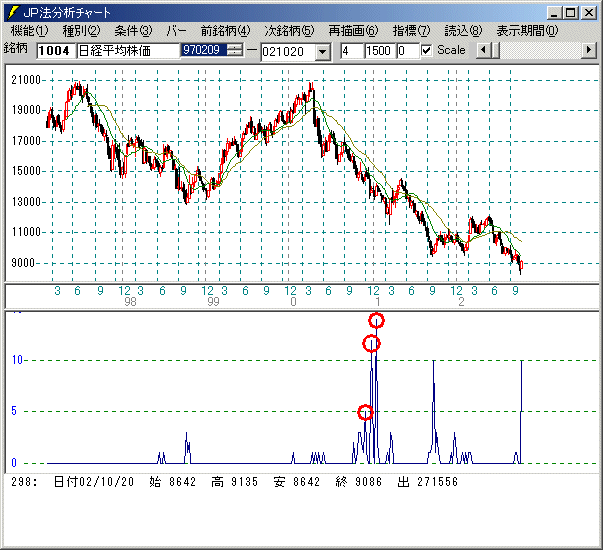Click the red-circled peak at level 5
Image resolution: width=603 pixels, height=550 pixels.
[365, 412]
